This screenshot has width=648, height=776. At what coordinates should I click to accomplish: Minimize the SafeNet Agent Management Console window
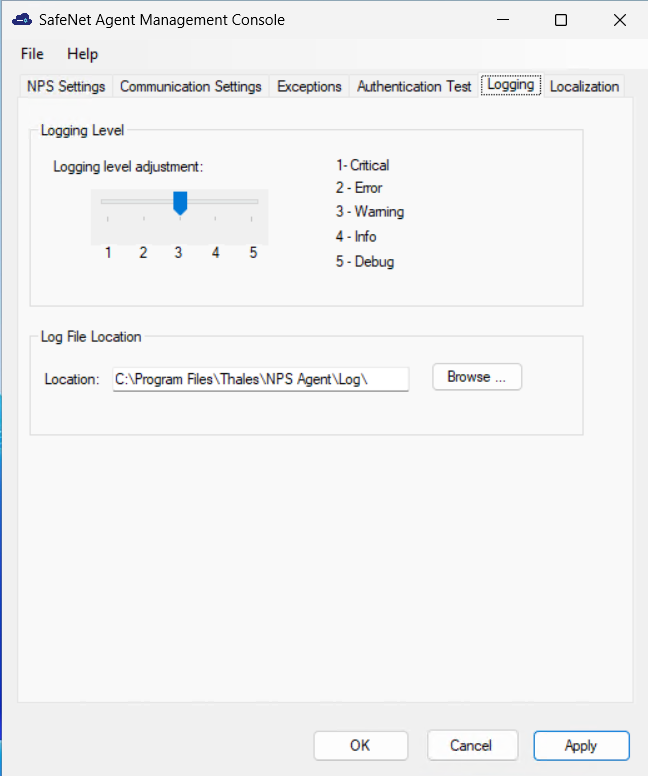click(x=503, y=20)
